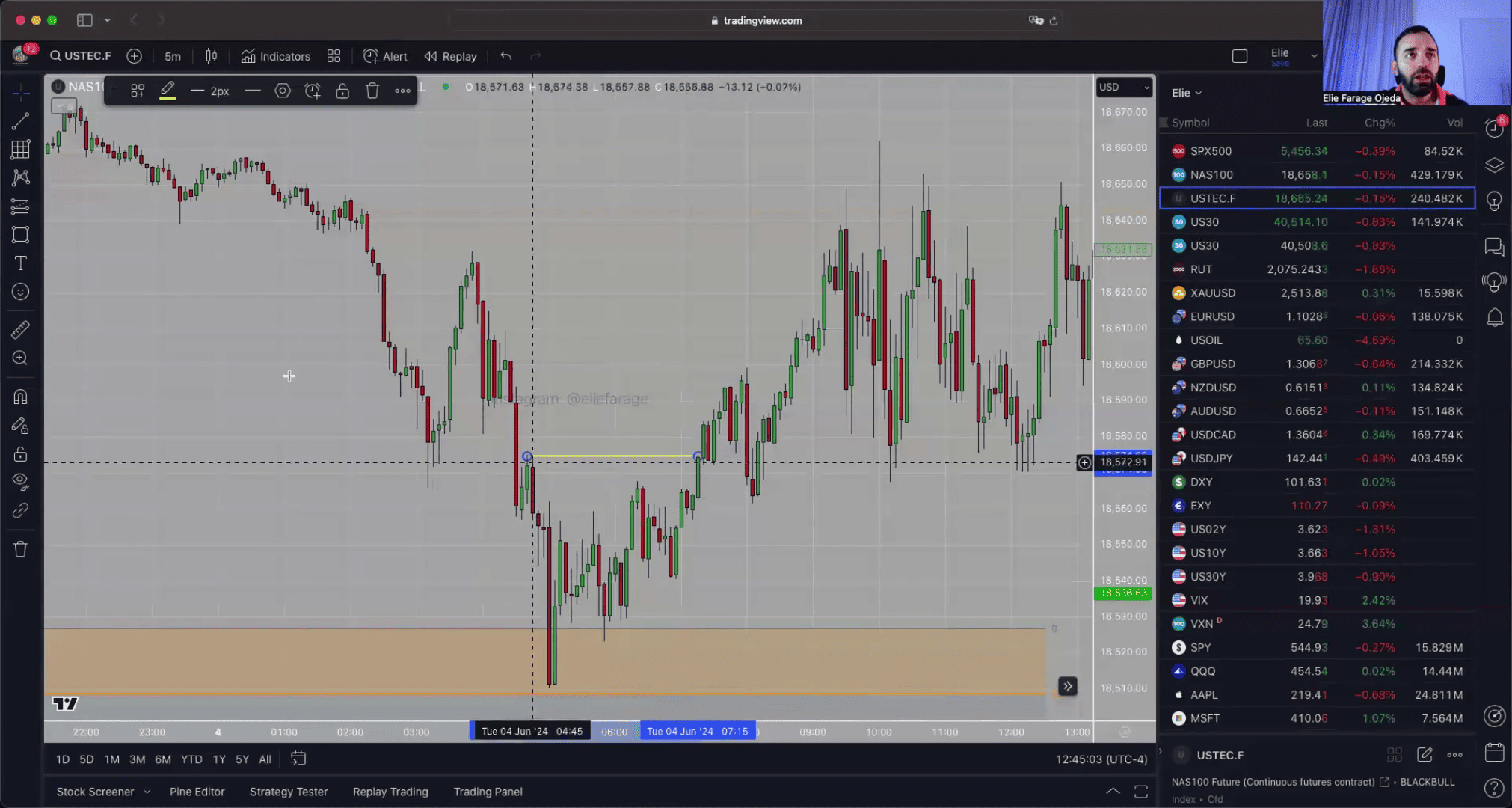
Task: Open the Strategy Tester tab
Action: tap(289, 792)
